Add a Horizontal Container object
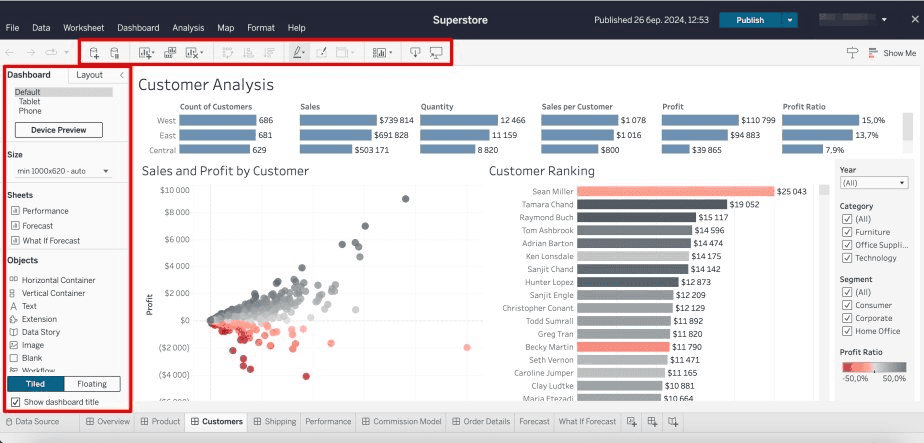The image size is (924, 443). tap(52, 280)
